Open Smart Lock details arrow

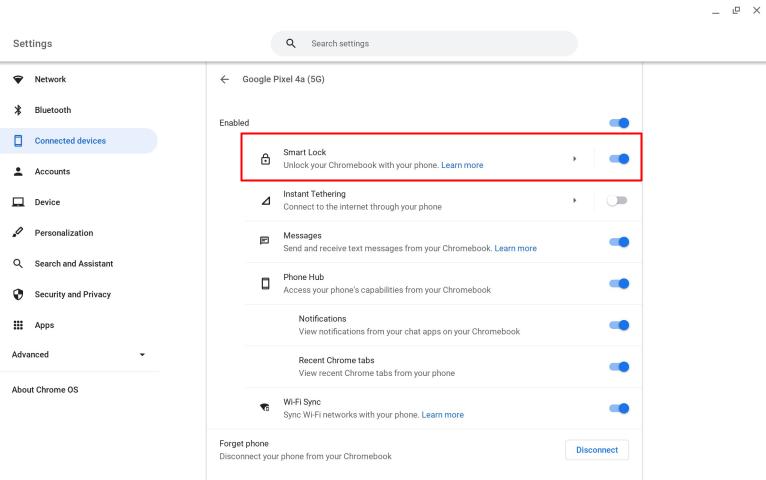click(574, 159)
